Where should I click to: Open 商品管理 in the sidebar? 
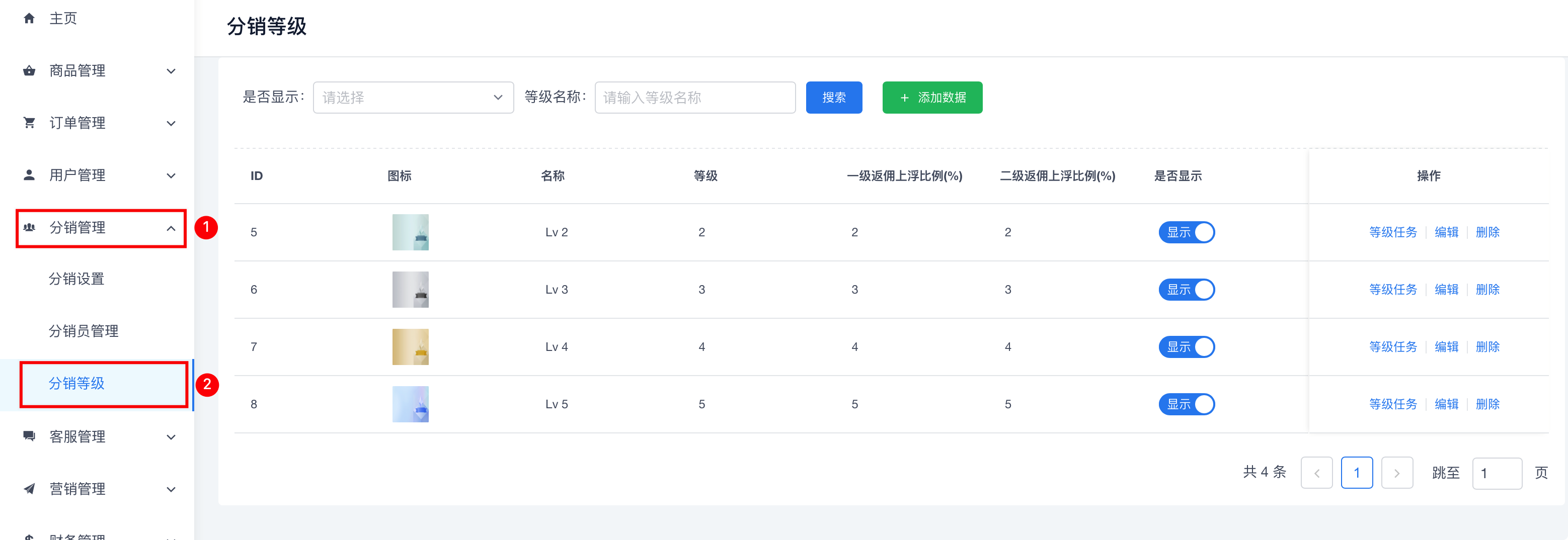pos(77,70)
